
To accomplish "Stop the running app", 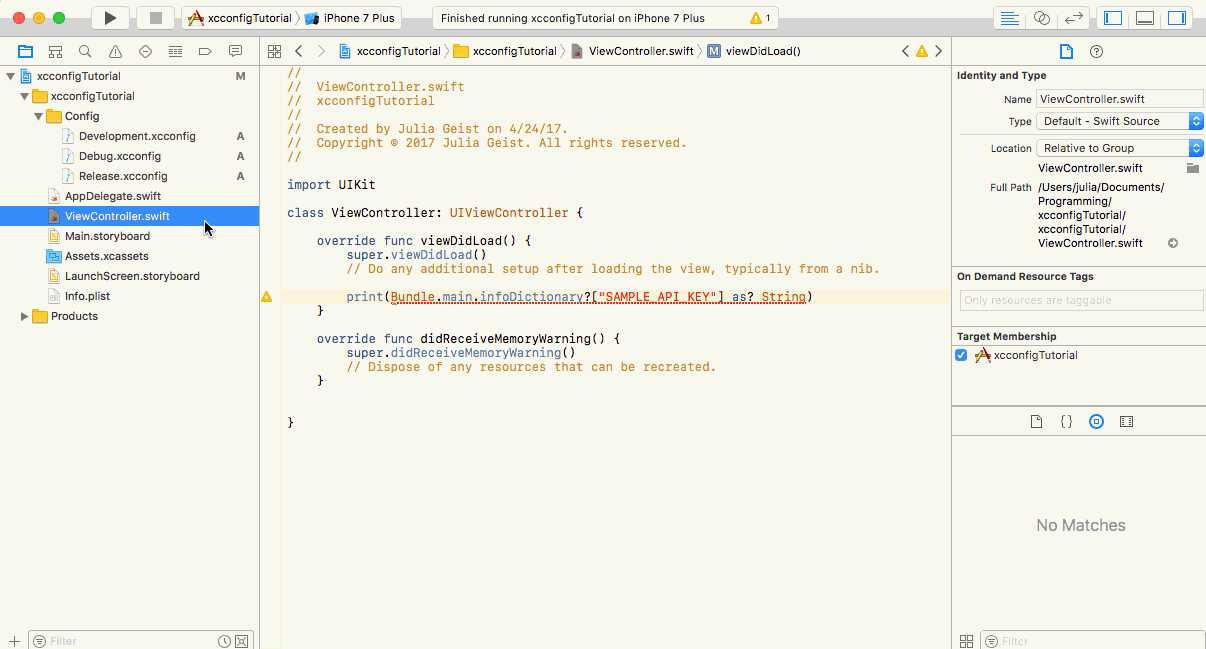I will point(155,18).
